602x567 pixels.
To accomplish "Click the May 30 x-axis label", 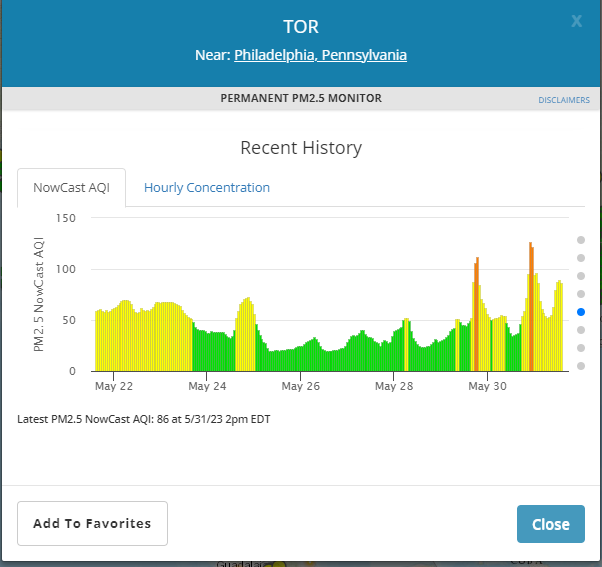I will [x=487, y=386].
